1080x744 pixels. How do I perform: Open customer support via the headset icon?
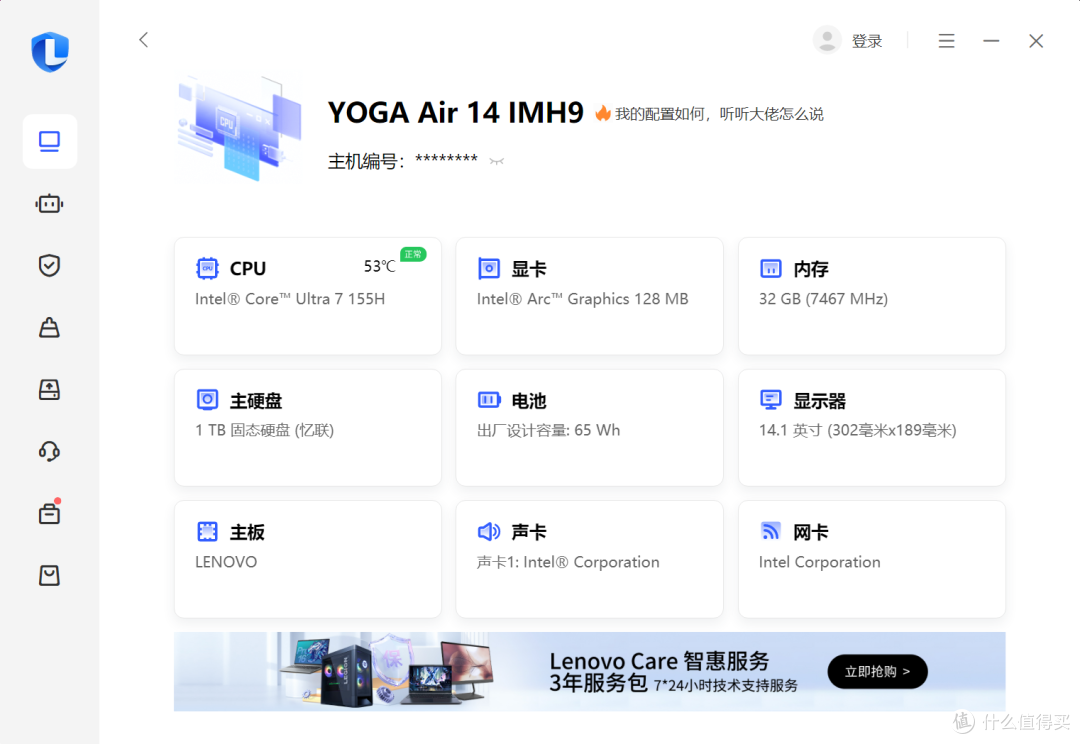point(49,451)
